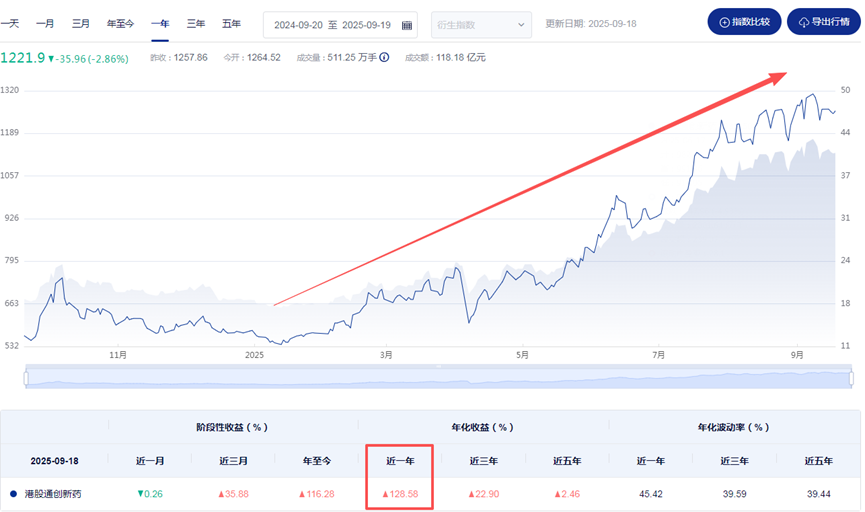Screen dimensions: 865x512
Task: Click the 导出行情 button
Action: (824, 22)
